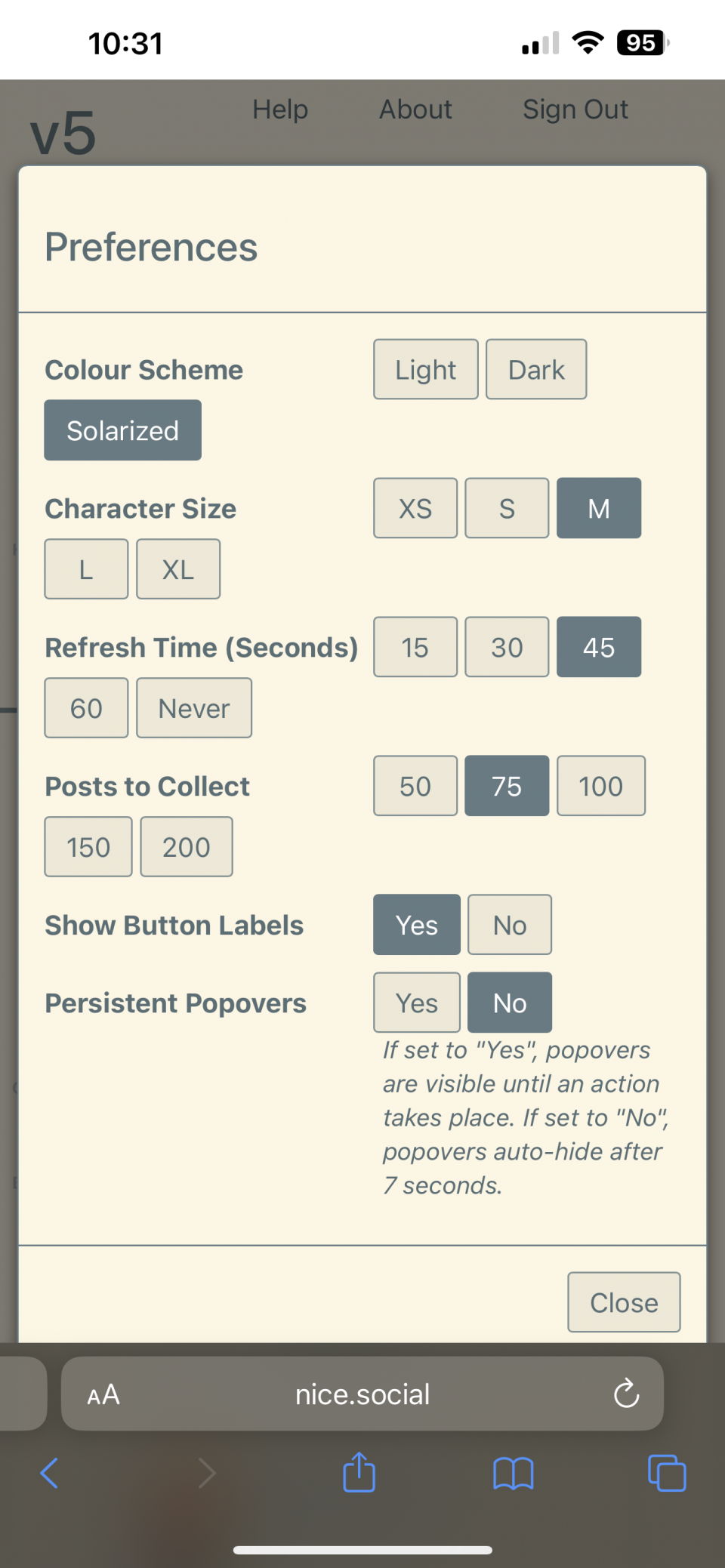Show open tabs with the tabs icon
Image resolution: width=725 pixels, height=1568 pixels.
[667, 1473]
